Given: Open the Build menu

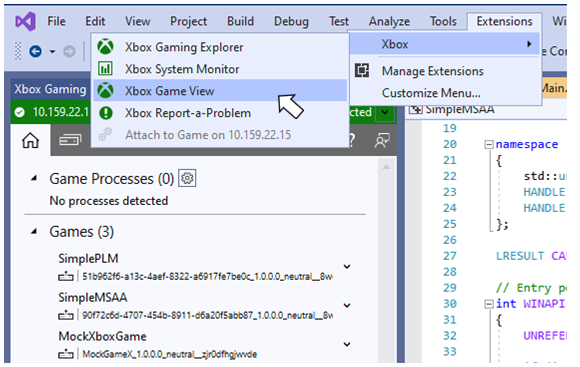Looking at the screenshot, I should (x=240, y=21).
